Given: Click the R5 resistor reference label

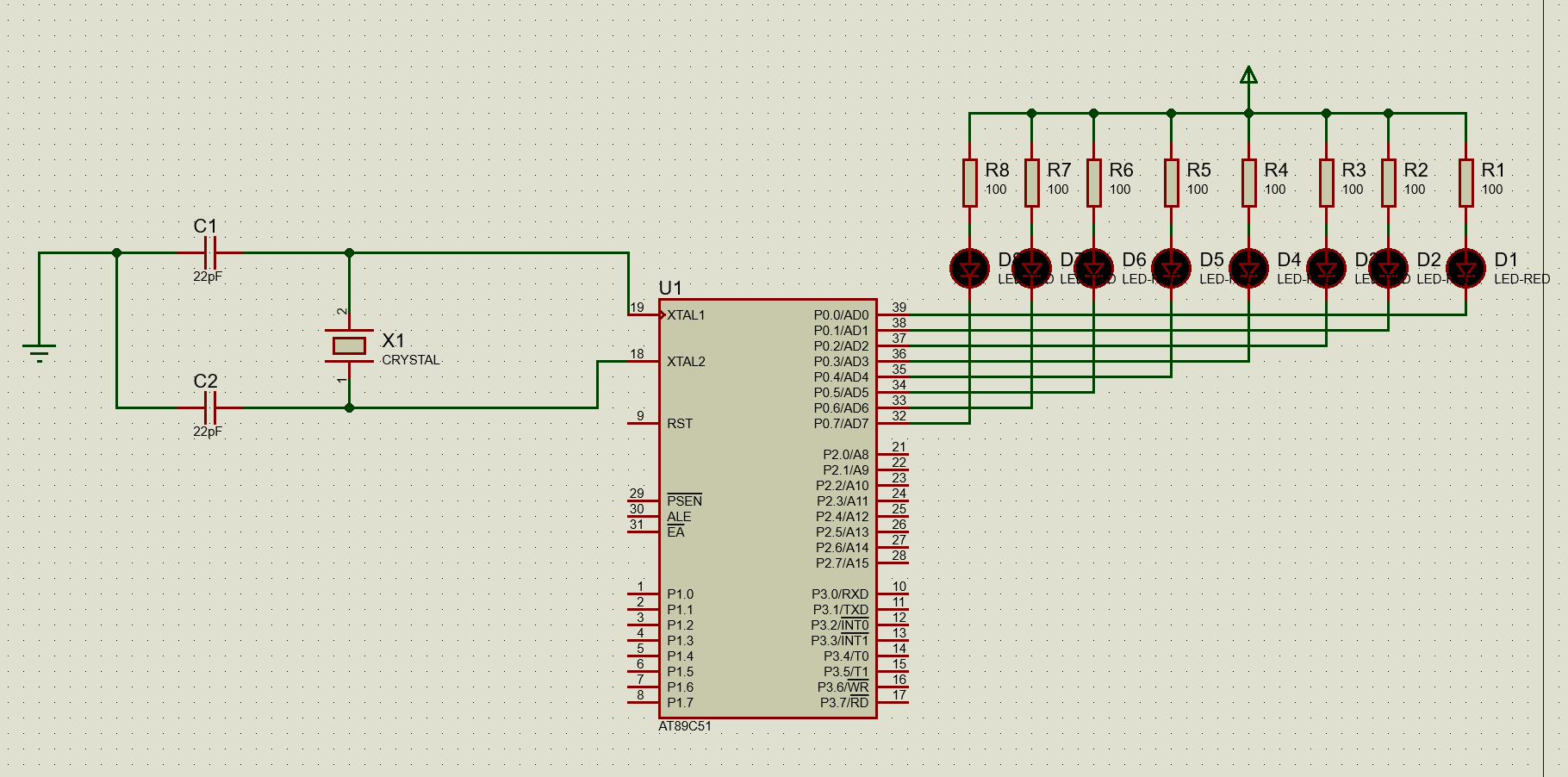Looking at the screenshot, I should pos(1198,171).
